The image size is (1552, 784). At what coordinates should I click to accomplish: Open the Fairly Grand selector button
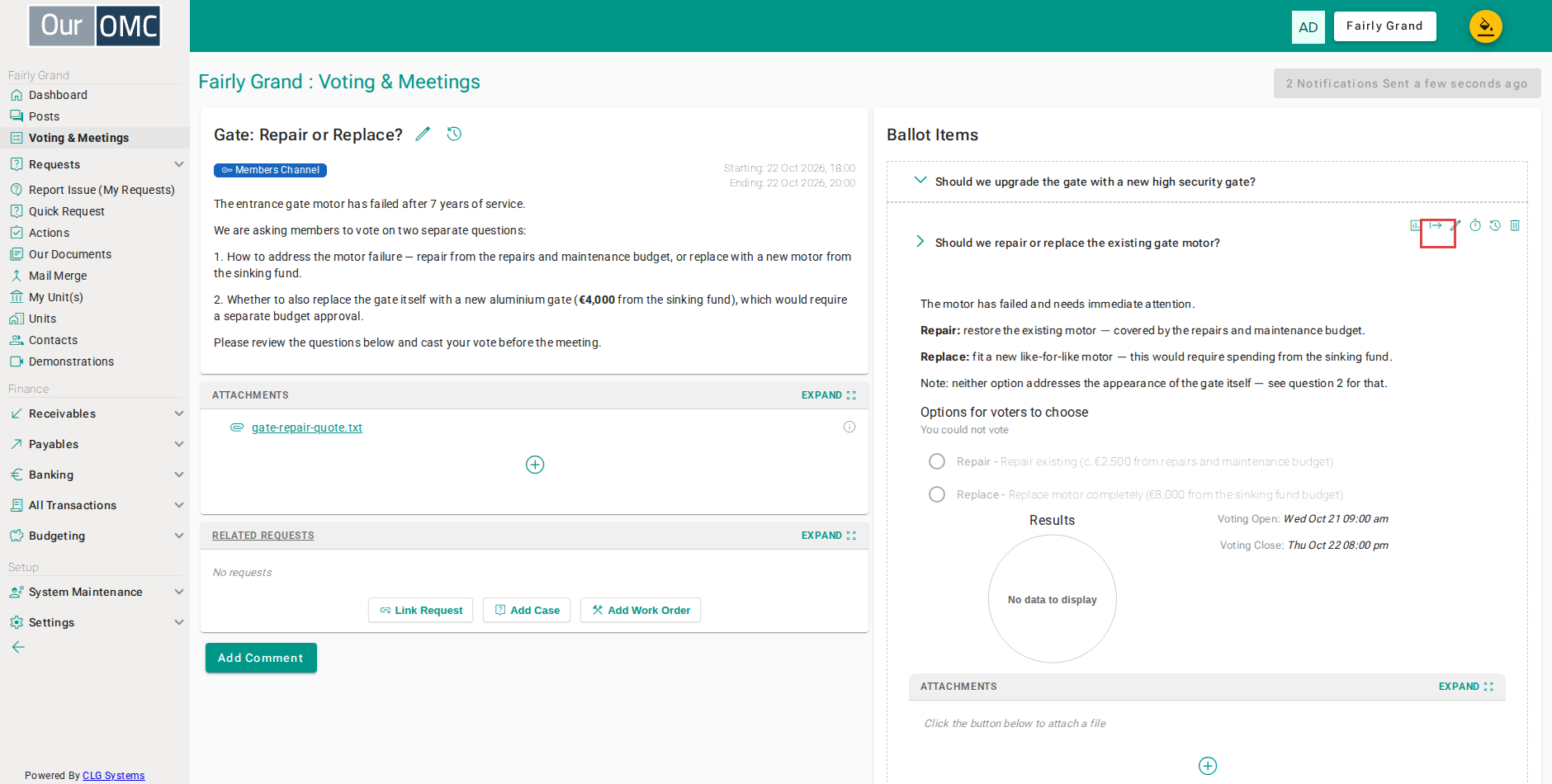point(1384,26)
